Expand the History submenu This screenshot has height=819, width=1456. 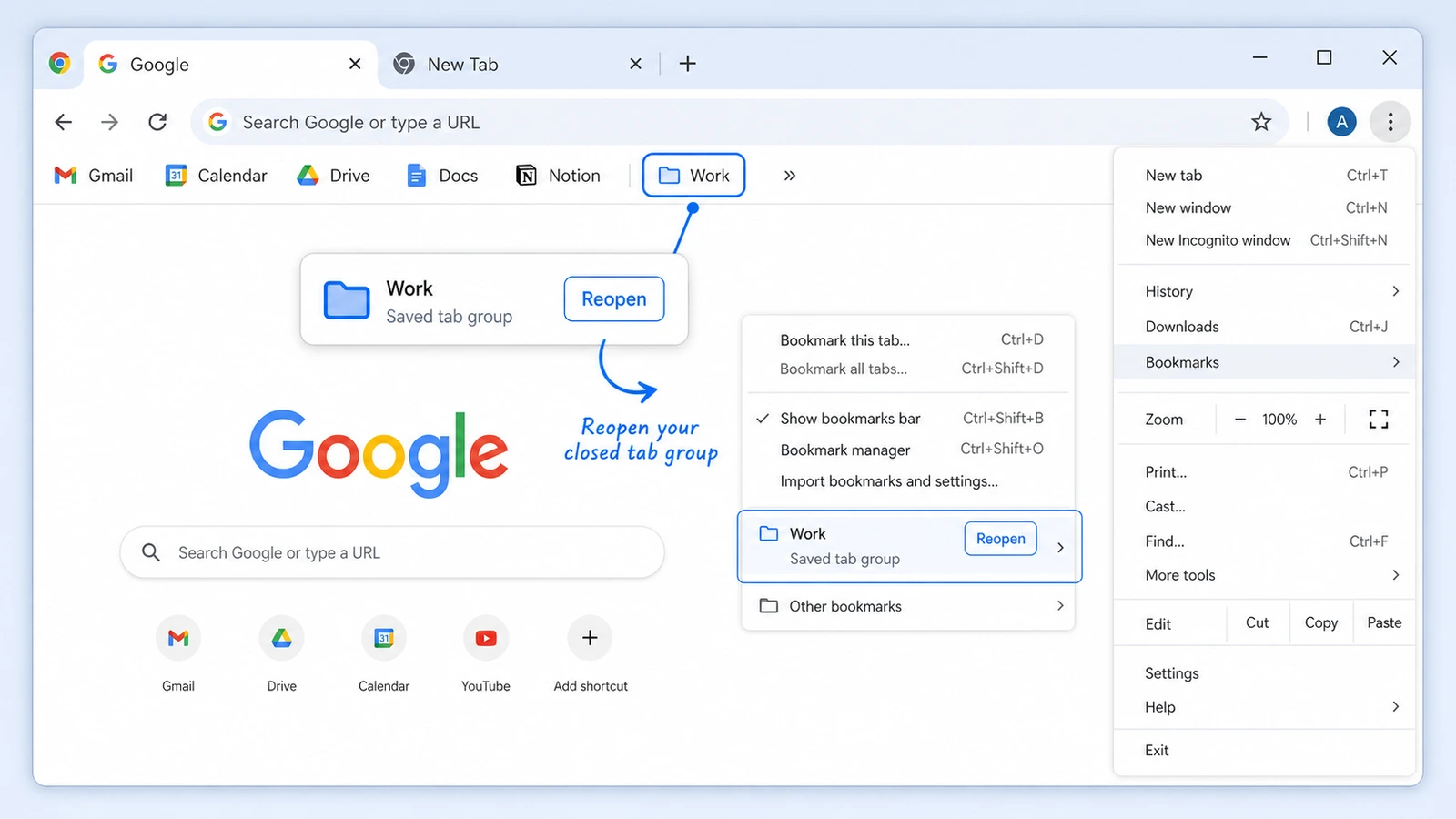pyautogui.click(x=1265, y=291)
